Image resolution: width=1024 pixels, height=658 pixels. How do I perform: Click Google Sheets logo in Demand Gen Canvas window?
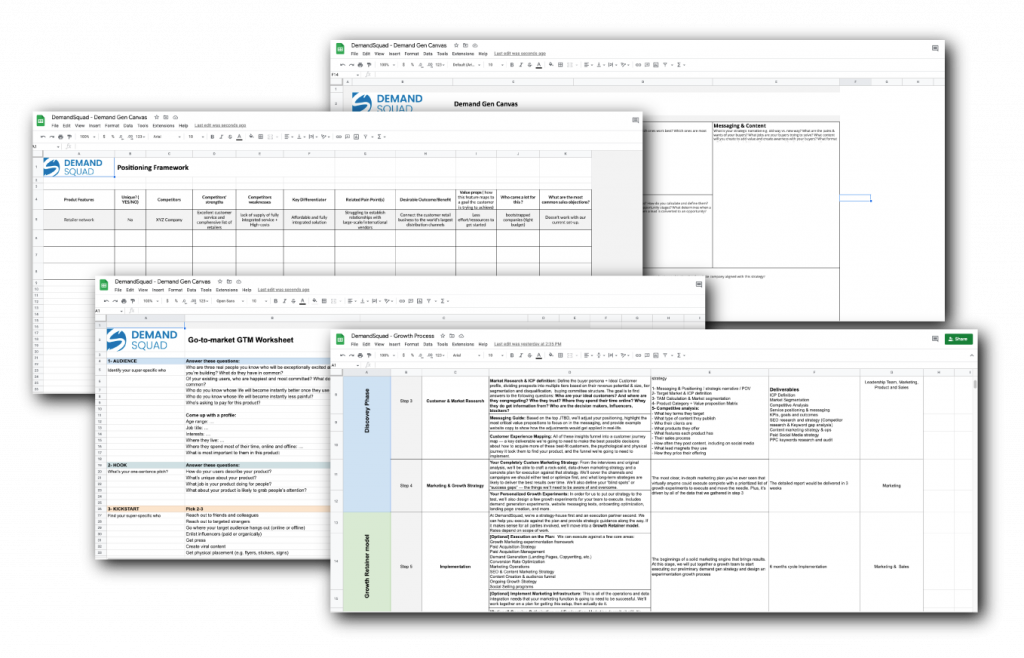click(x=340, y=48)
